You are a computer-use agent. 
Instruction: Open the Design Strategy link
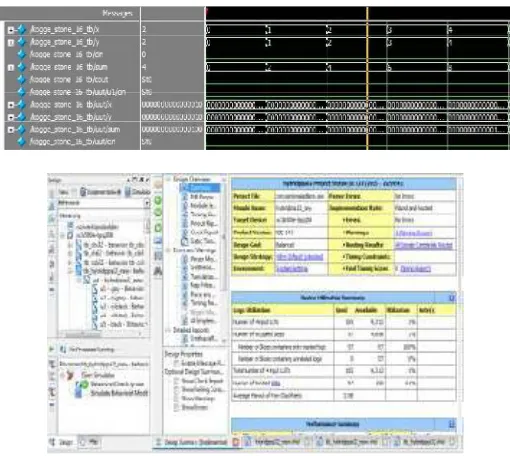coord(300,257)
